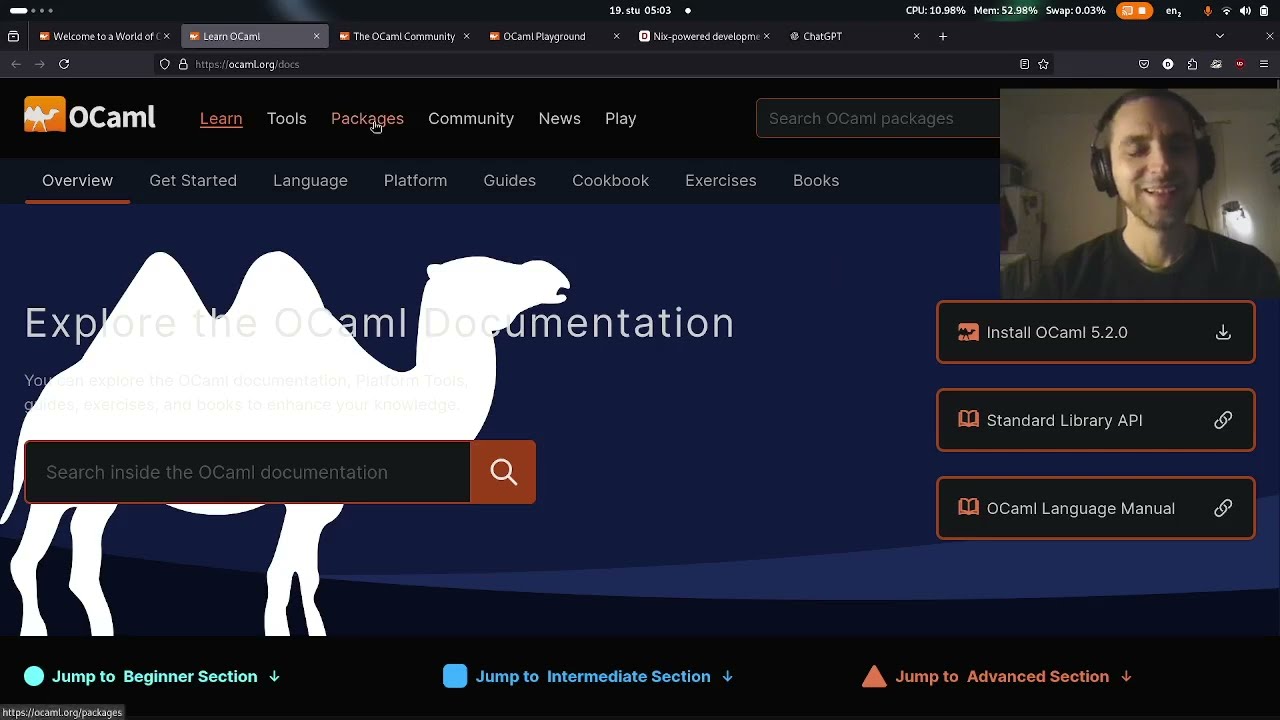This screenshot has width=1280, height=720.
Task: Open the News menu item
Action: pos(559,118)
